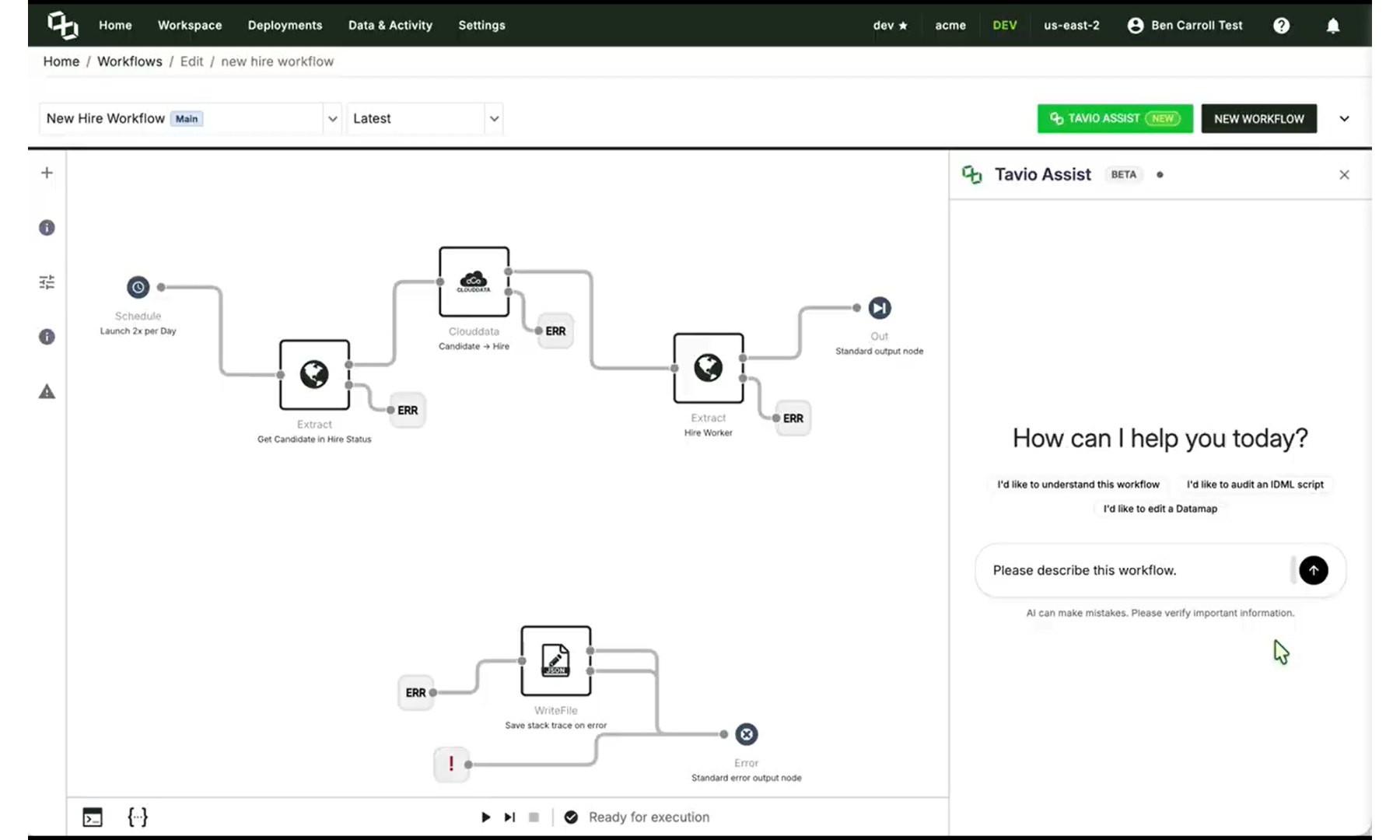Open the Workspace menu
1400x840 pixels.
pos(190,26)
